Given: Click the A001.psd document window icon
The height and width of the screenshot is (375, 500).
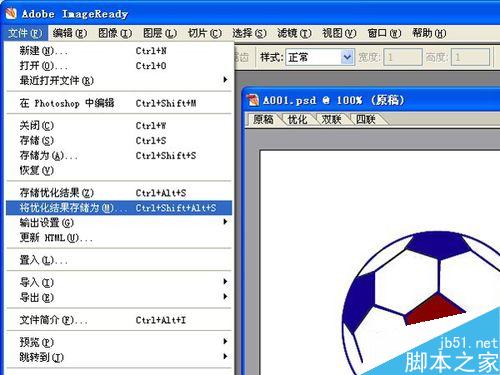Looking at the screenshot, I should (x=253, y=100).
